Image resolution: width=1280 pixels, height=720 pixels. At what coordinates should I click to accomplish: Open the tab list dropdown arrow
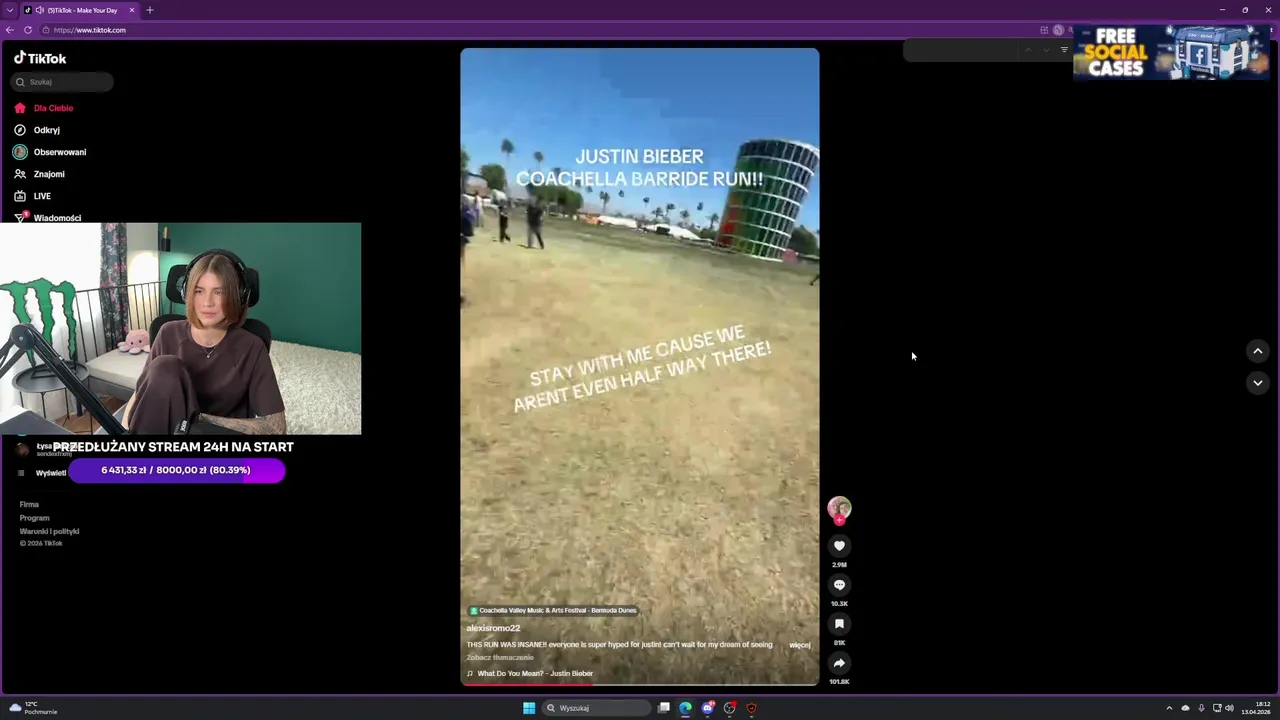pos(9,10)
